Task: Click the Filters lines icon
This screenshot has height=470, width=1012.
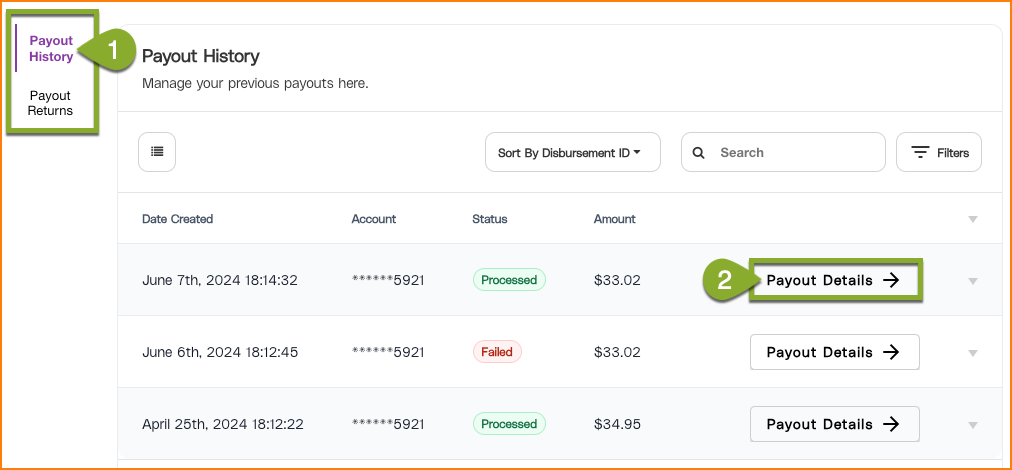Action: (921, 153)
